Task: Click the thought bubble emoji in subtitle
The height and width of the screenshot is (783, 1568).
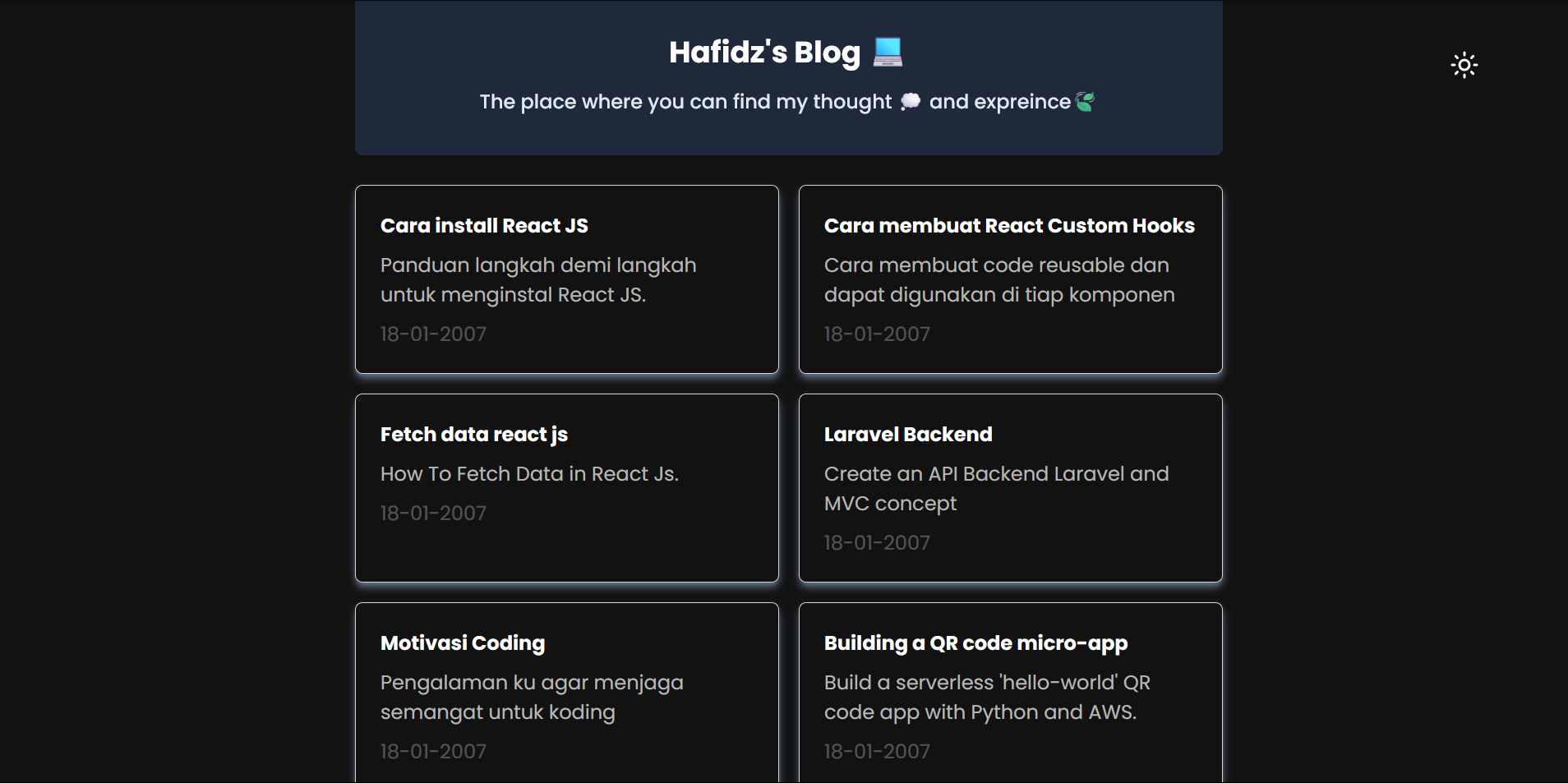Action: tap(911, 101)
